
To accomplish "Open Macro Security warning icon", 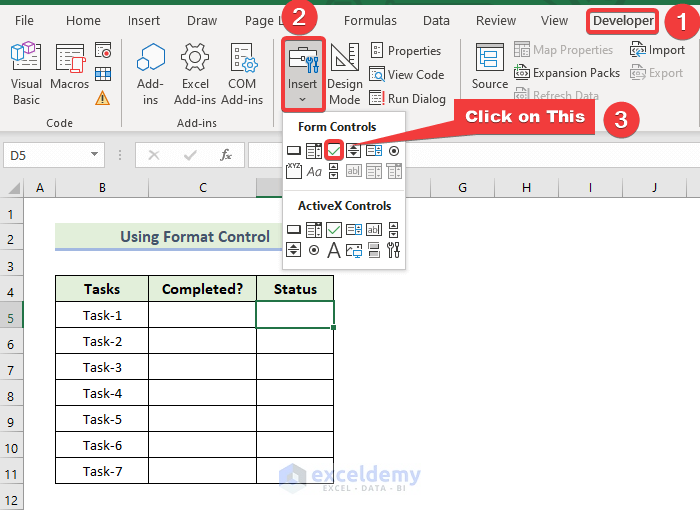I will 103,98.
